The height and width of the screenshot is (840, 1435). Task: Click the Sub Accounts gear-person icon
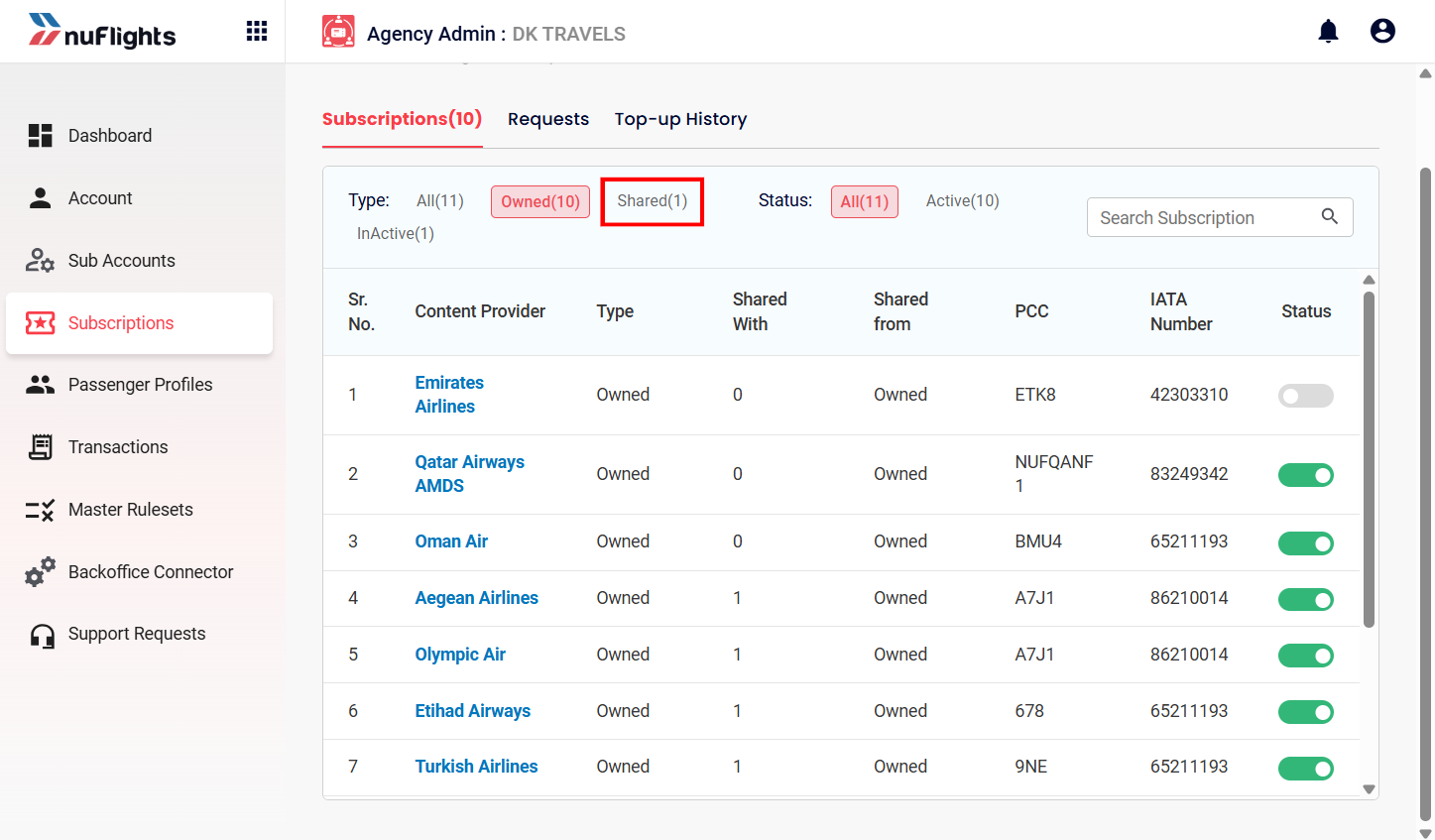pos(40,261)
